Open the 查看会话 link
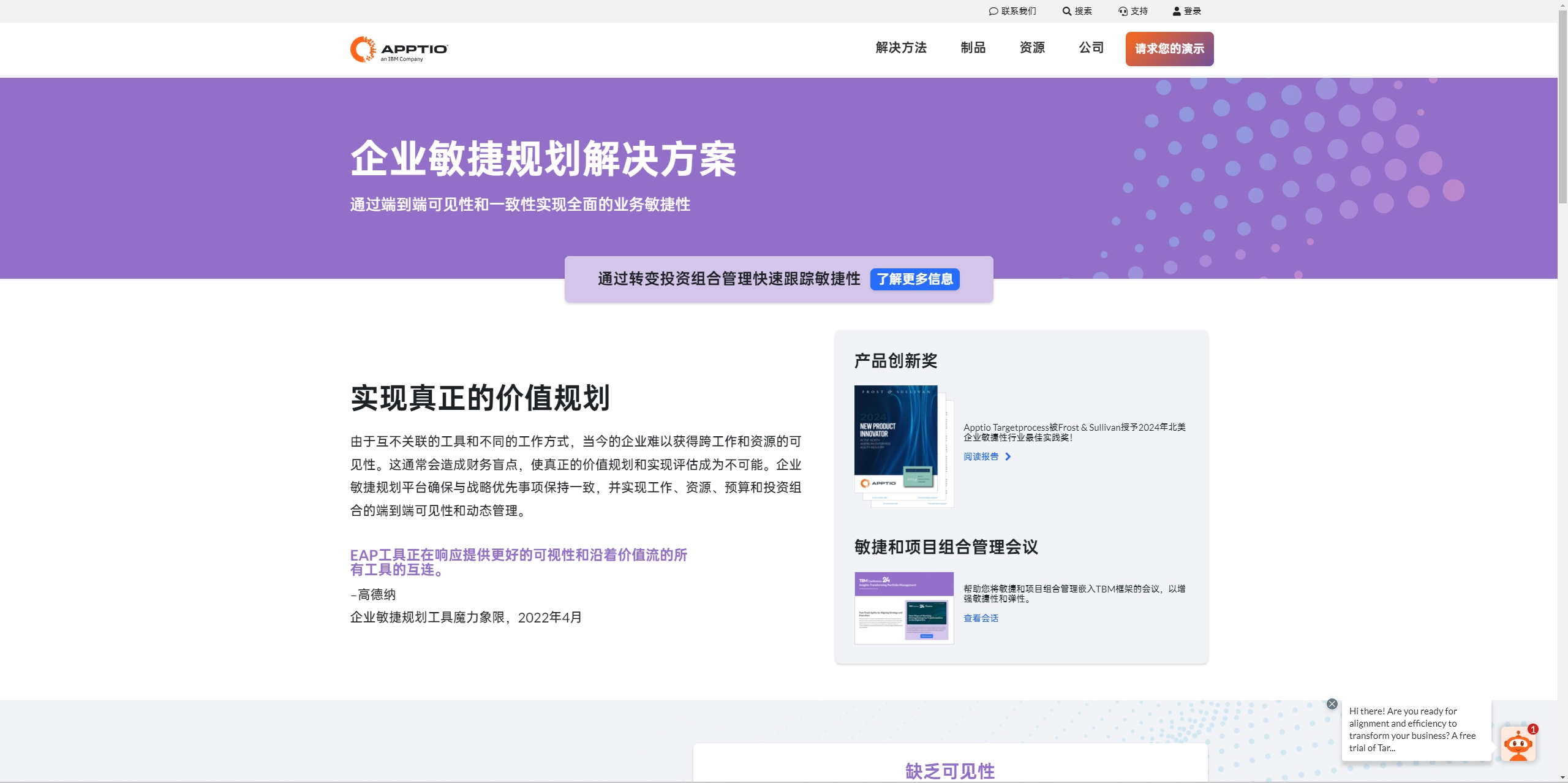Viewport: 1568px width, 783px height. point(981,618)
